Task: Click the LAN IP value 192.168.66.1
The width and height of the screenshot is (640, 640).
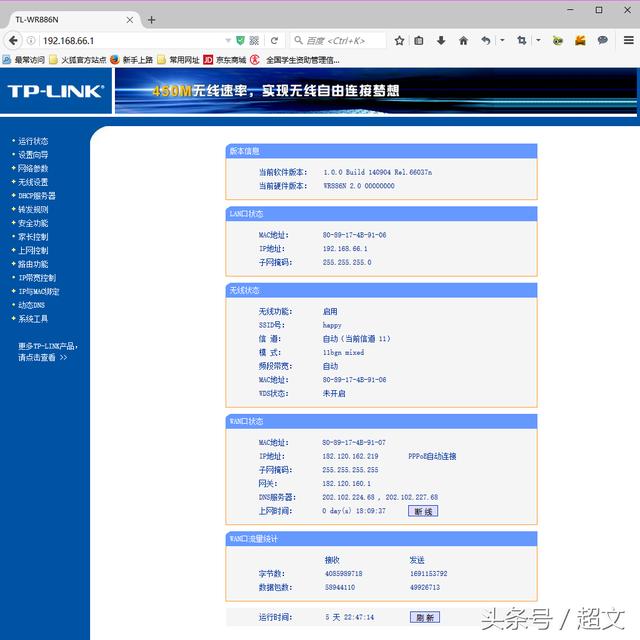Action: coord(345,249)
